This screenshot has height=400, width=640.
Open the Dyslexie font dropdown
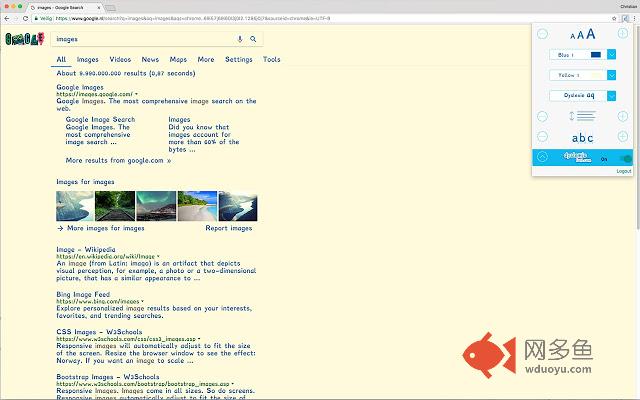click(611, 96)
